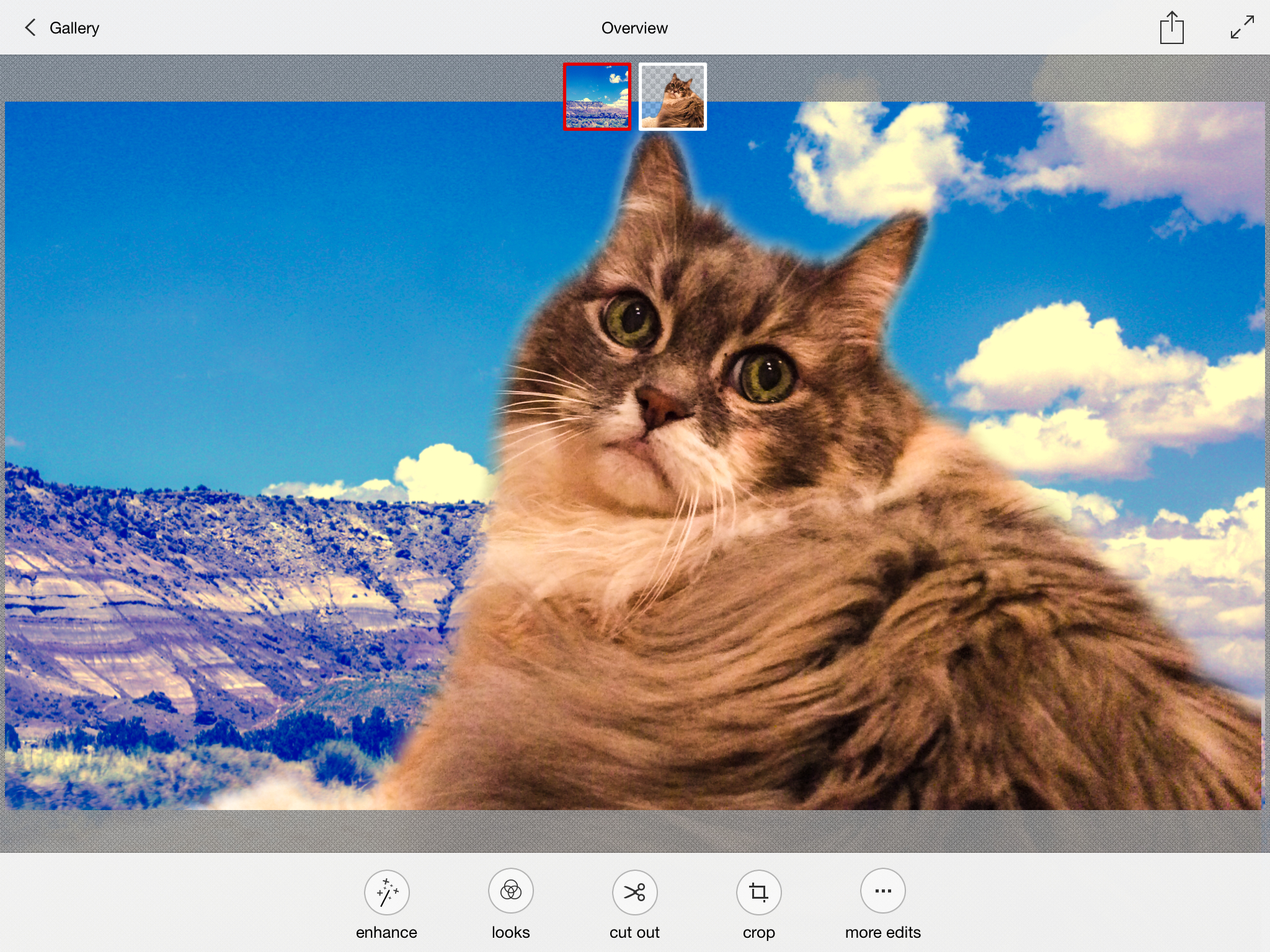1270x952 pixels.
Task: Open the share export icon
Action: (x=1171, y=28)
